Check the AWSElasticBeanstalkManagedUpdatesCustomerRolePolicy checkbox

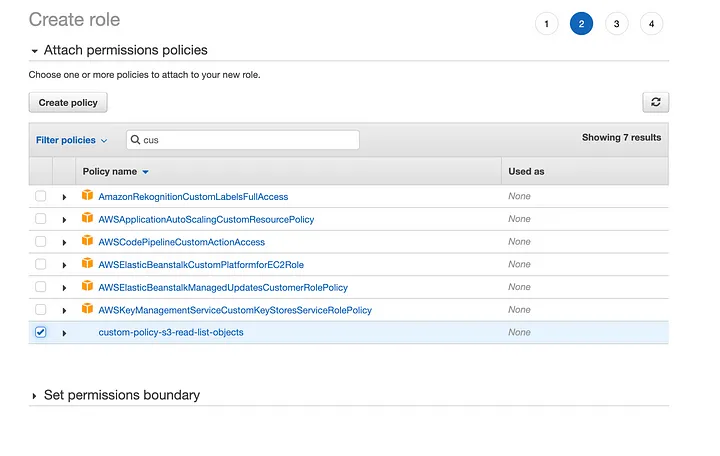40,287
